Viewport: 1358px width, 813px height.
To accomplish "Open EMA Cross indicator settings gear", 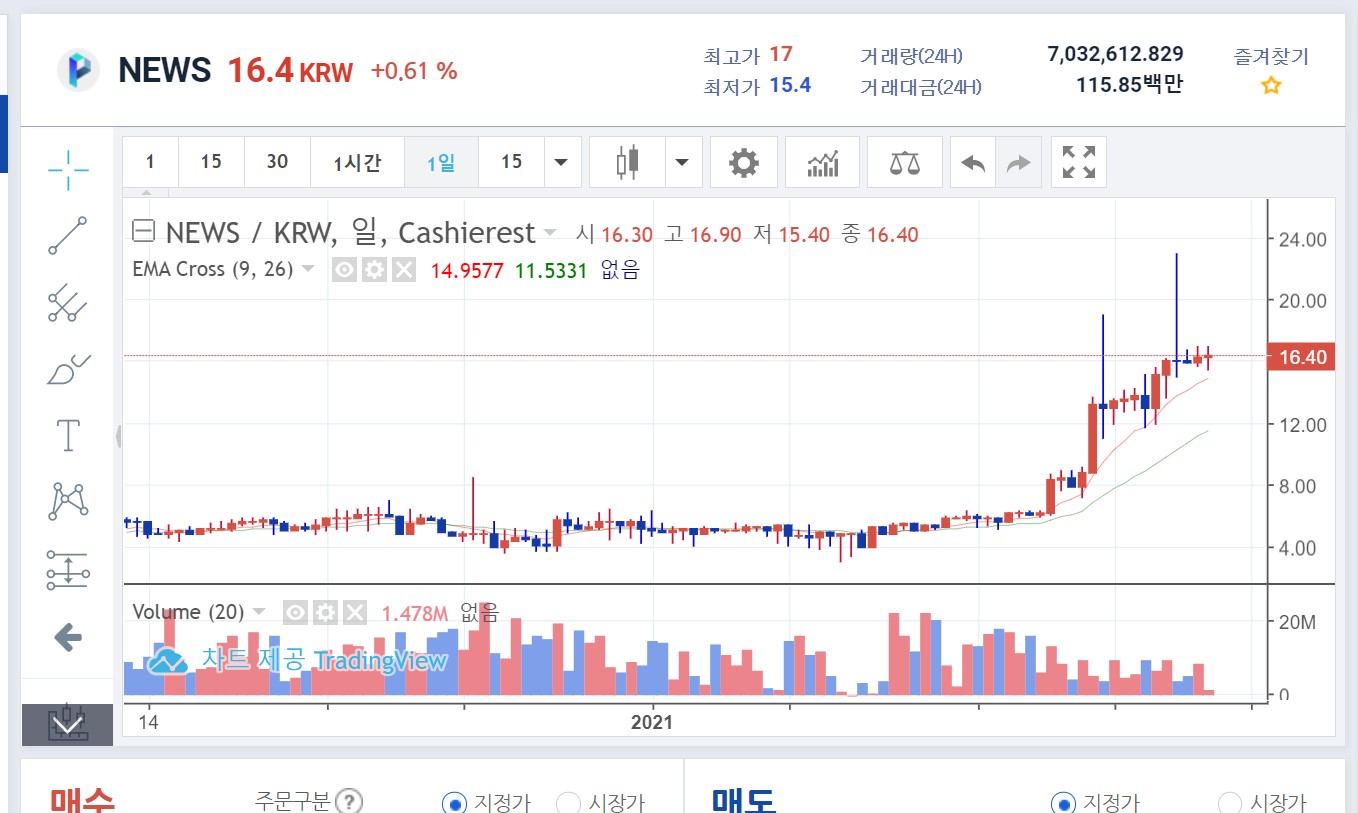I will point(374,269).
